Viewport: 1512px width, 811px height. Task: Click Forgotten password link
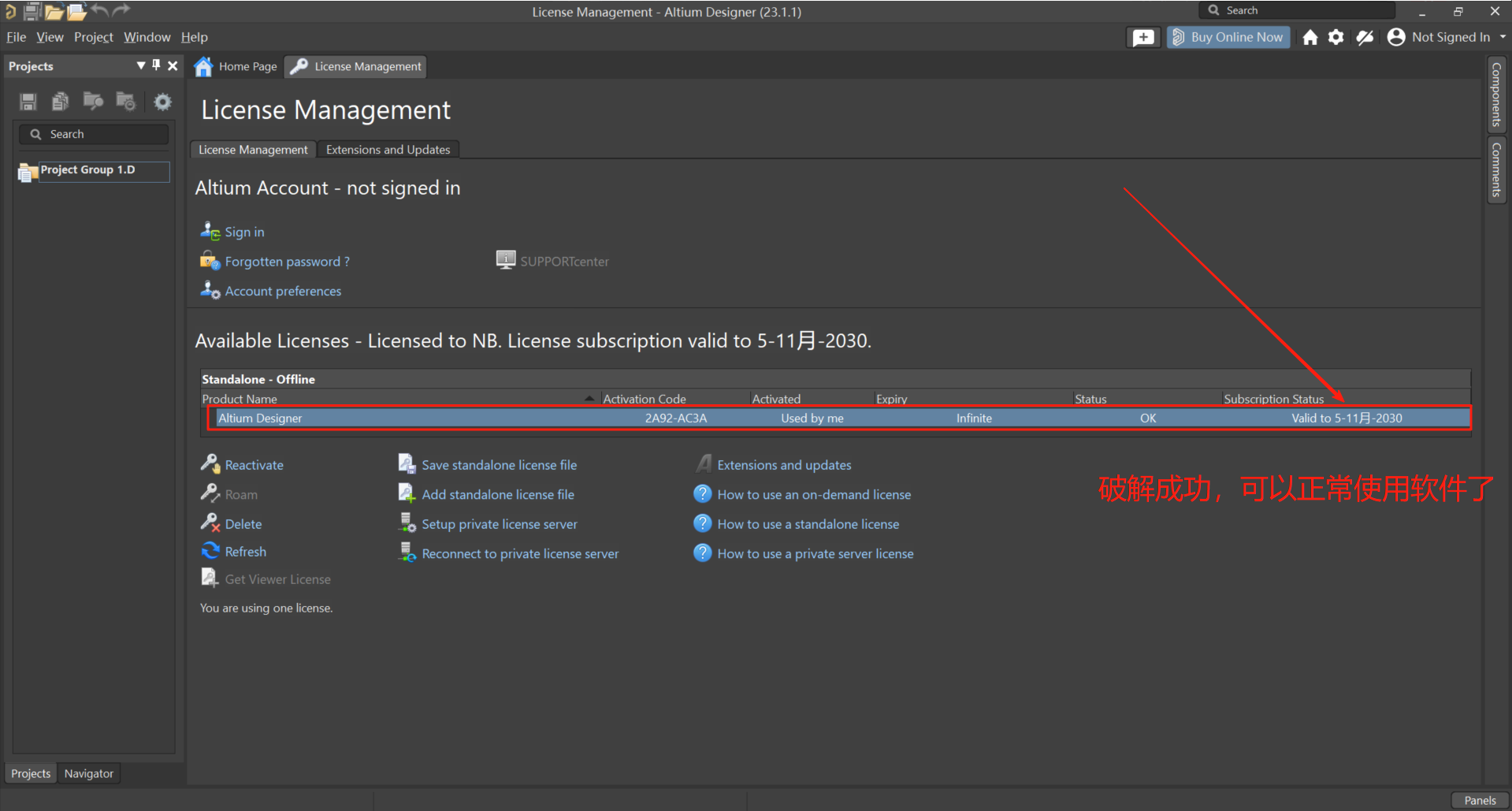pyautogui.click(x=287, y=262)
